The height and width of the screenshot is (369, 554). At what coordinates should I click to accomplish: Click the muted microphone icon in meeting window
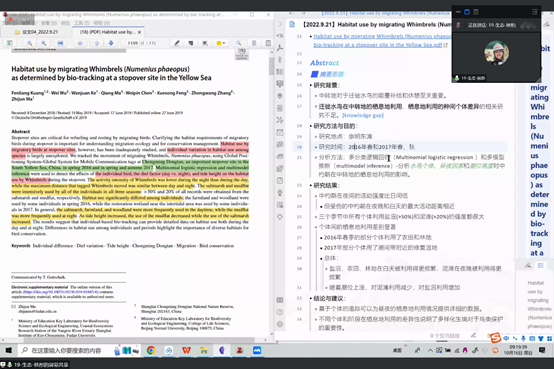tap(459, 25)
